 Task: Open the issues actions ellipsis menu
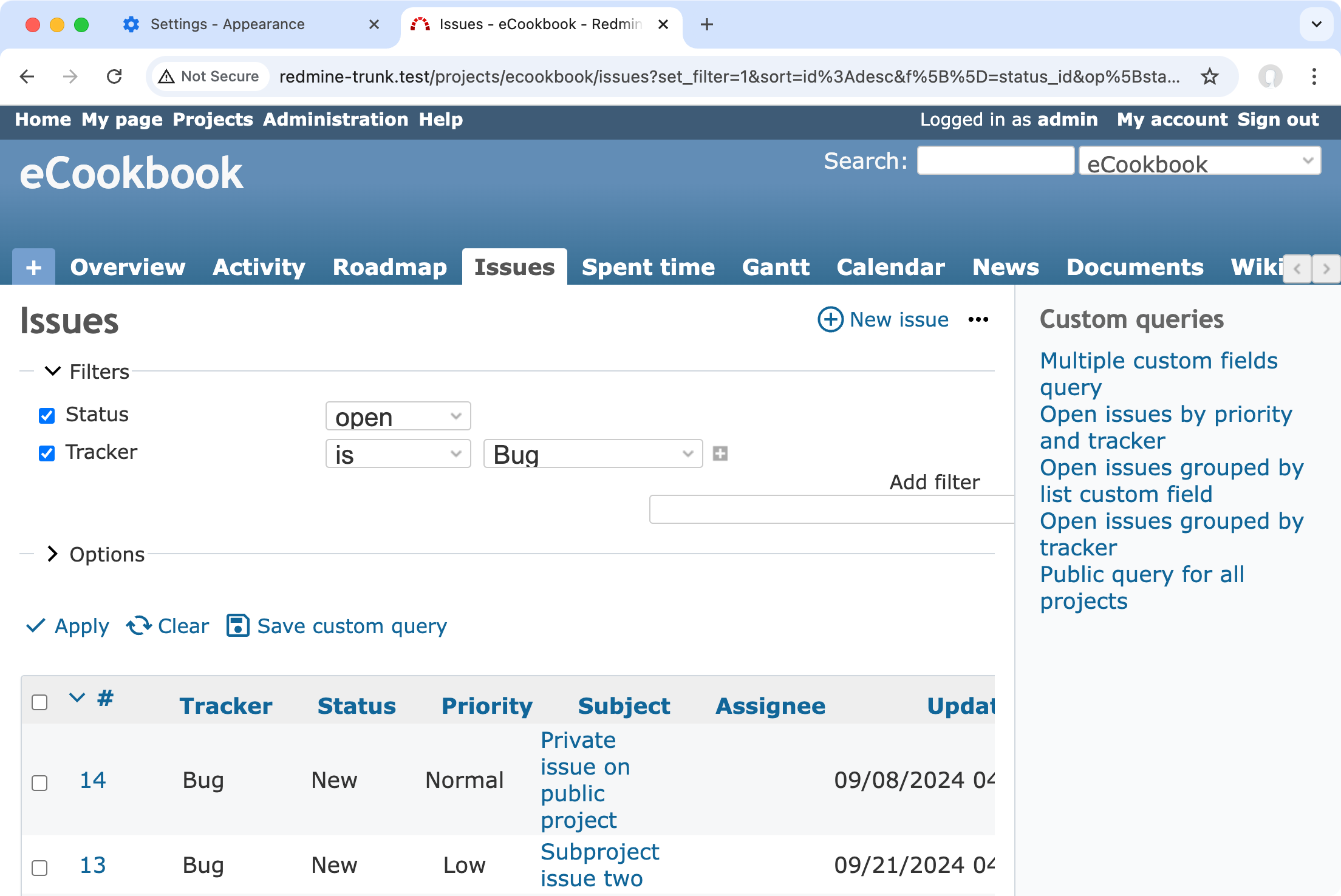(x=978, y=319)
